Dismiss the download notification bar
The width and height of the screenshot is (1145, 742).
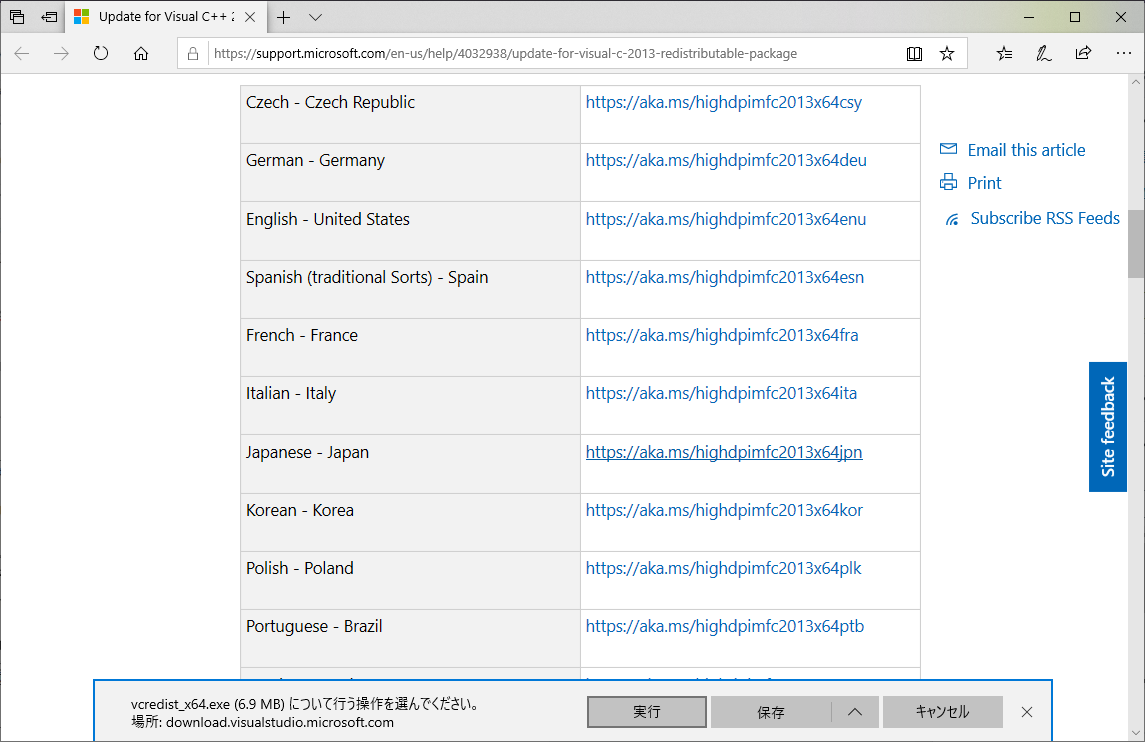pos(1027,712)
